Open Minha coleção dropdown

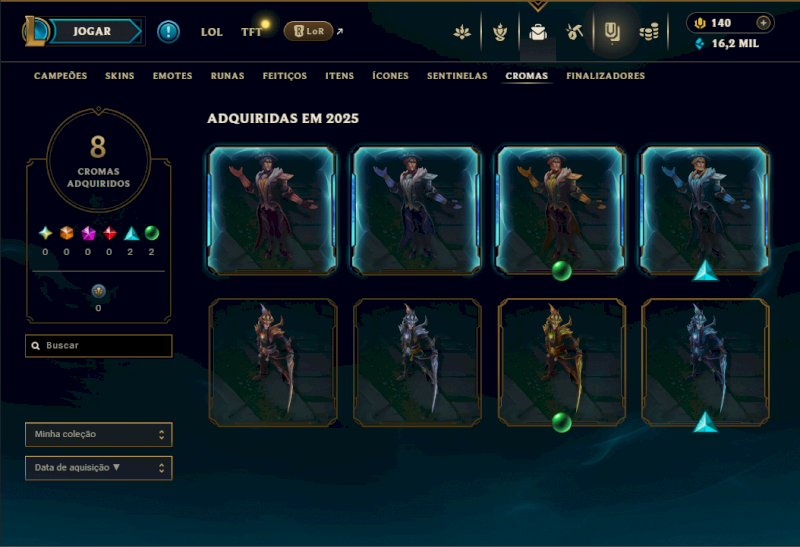click(98, 434)
